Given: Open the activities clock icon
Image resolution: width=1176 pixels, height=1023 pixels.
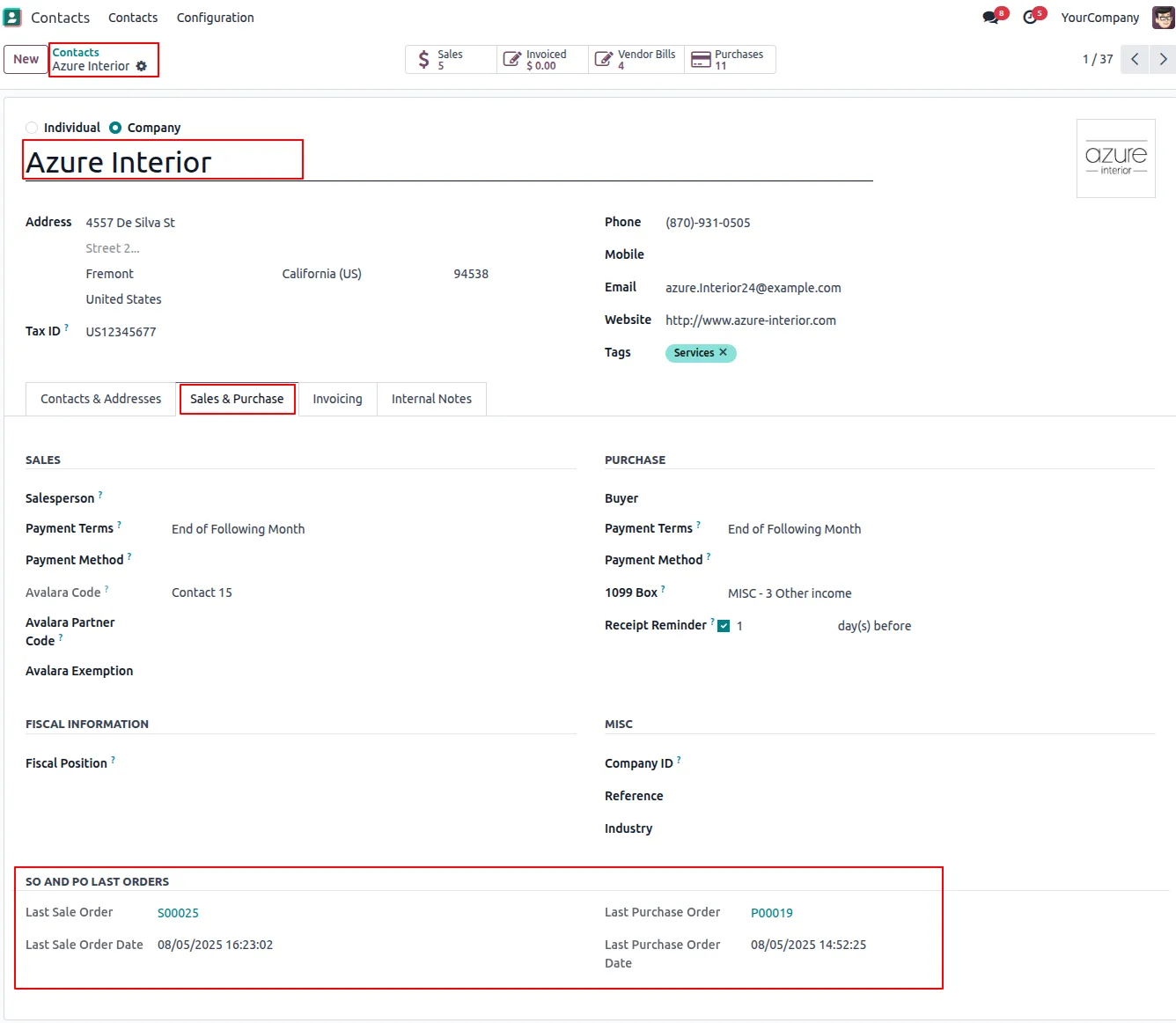Looking at the screenshot, I should coord(1030,18).
